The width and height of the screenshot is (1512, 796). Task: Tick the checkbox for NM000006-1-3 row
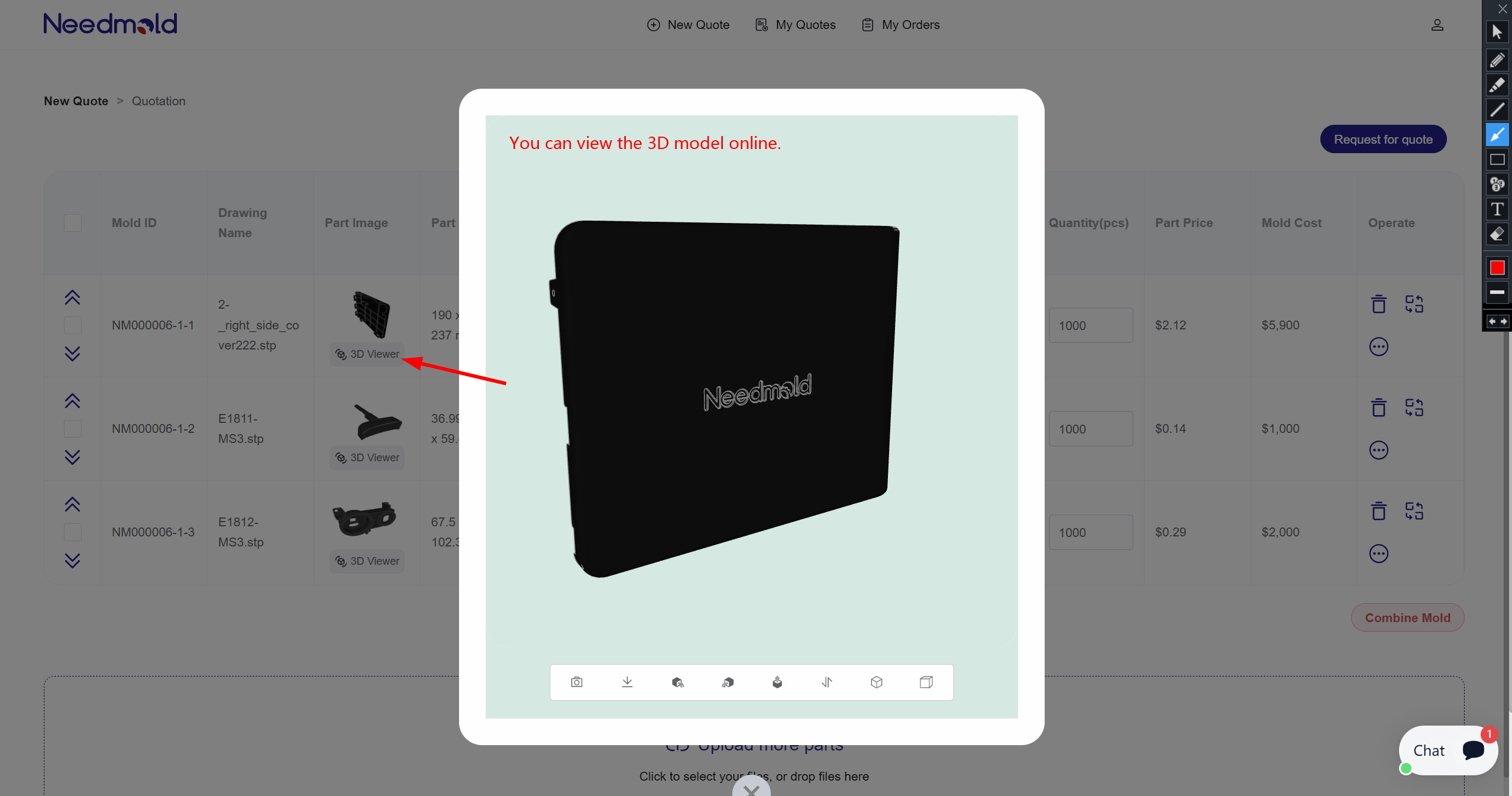point(73,532)
